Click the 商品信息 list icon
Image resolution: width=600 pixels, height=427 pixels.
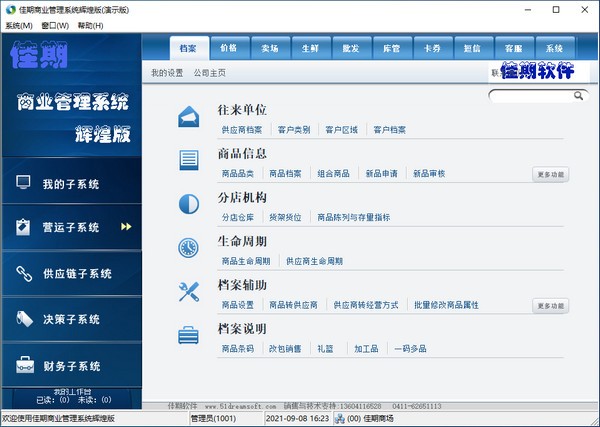click(x=188, y=160)
